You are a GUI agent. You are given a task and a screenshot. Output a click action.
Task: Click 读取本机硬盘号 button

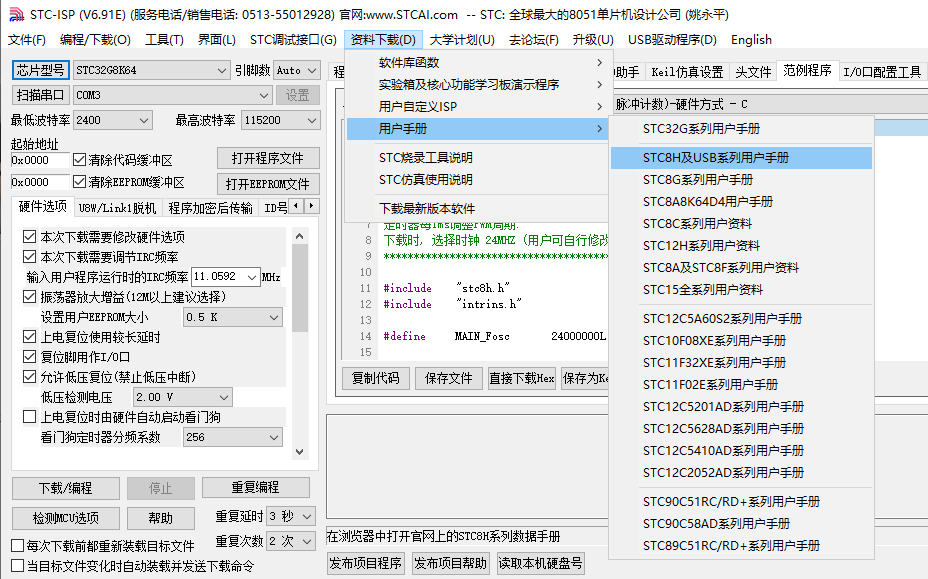pyautogui.click(x=540, y=563)
